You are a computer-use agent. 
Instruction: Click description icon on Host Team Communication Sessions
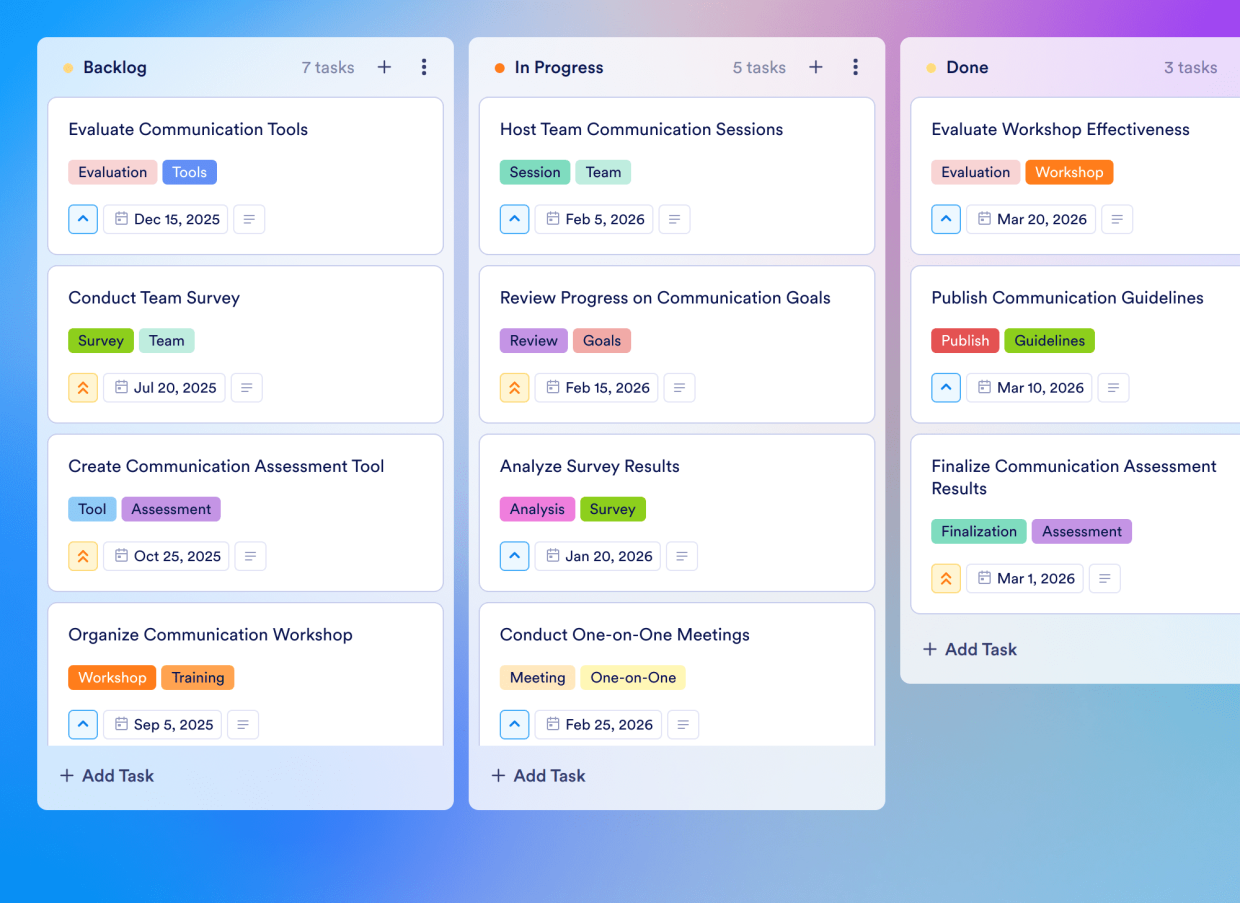coord(674,219)
